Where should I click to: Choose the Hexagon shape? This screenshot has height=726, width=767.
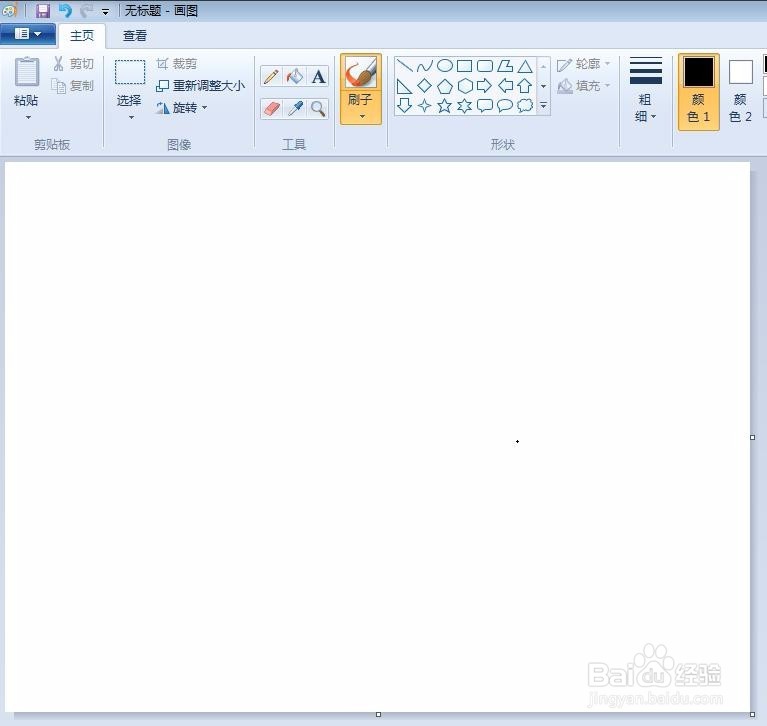pyautogui.click(x=465, y=86)
